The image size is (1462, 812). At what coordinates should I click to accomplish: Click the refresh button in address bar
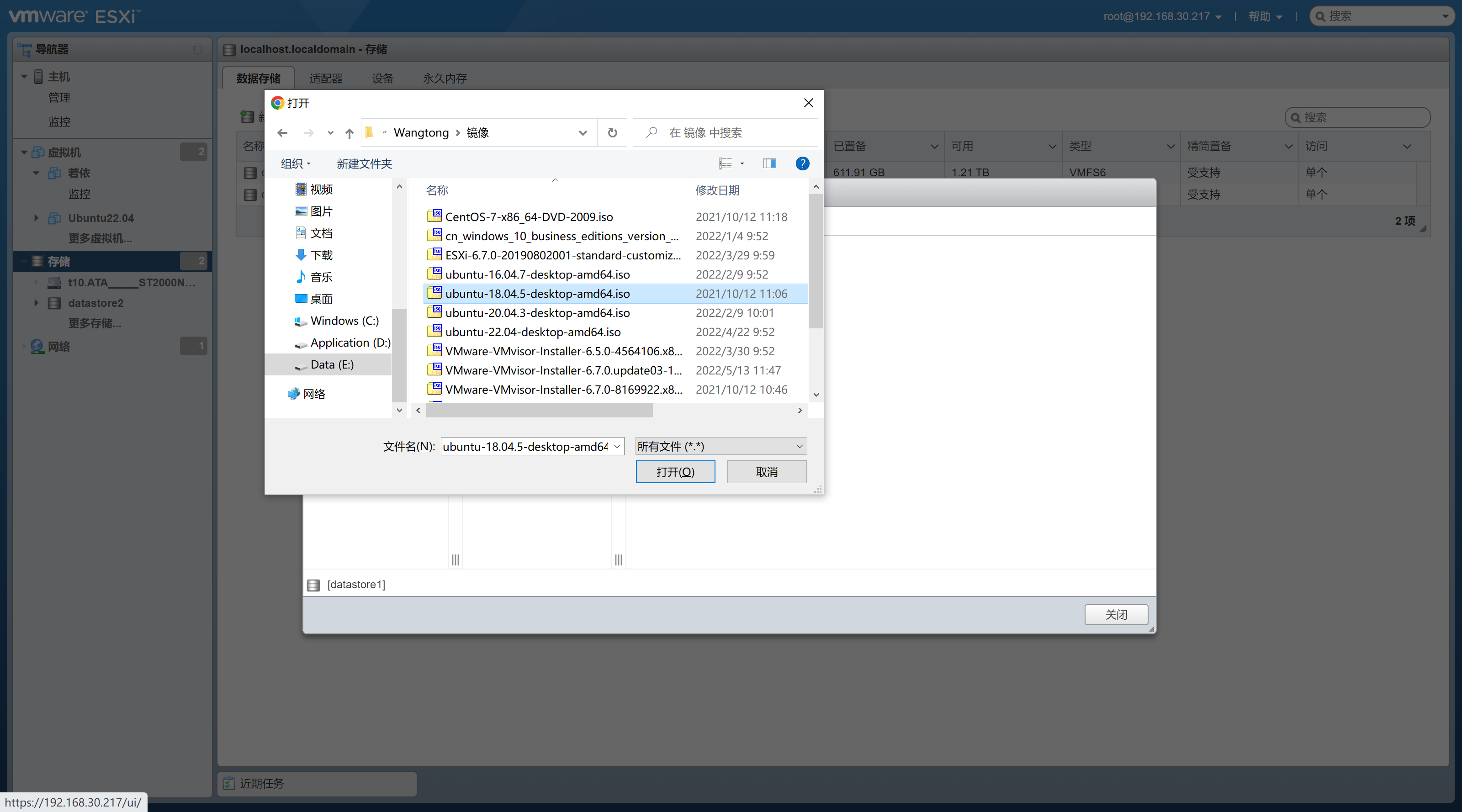pos(612,132)
